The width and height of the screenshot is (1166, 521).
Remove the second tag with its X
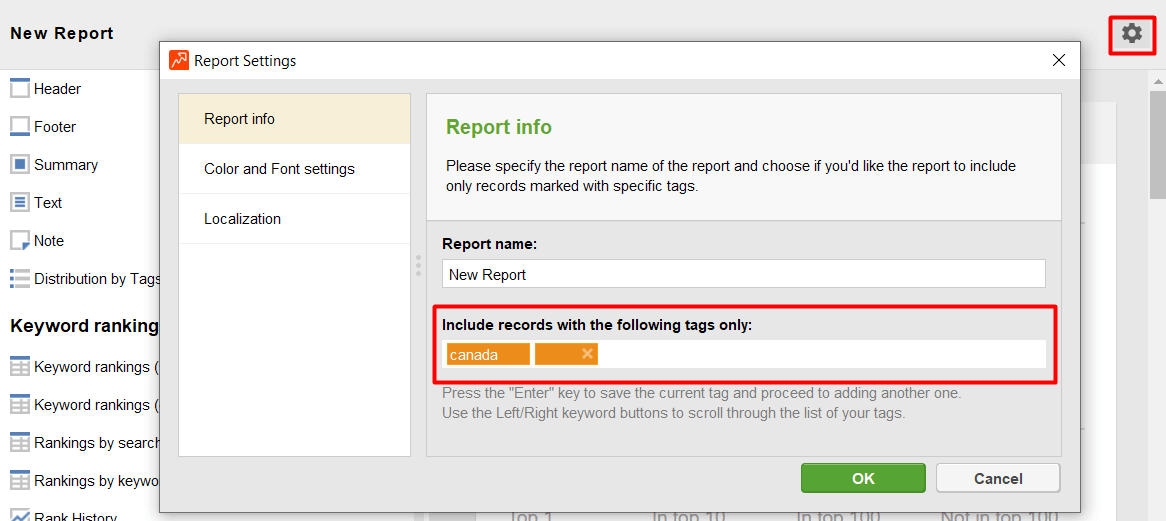click(587, 354)
